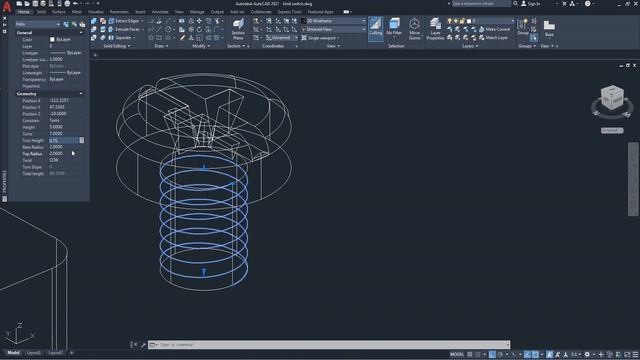Click the Position X value

pyautogui.click(x=59, y=100)
